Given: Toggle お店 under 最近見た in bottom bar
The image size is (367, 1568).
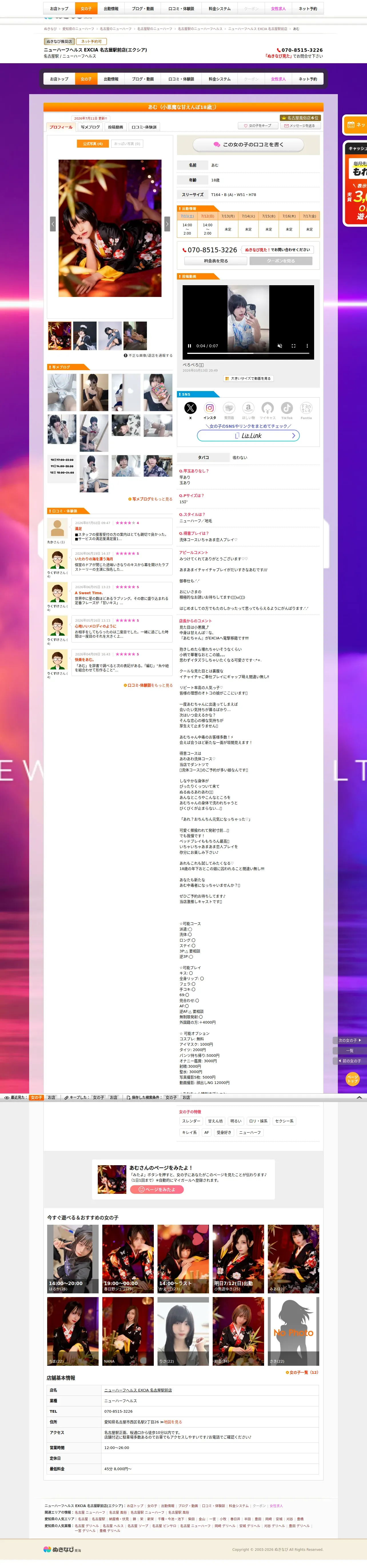Looking at the screenshot, I should pyautogui.click(x=51, y=1097).
